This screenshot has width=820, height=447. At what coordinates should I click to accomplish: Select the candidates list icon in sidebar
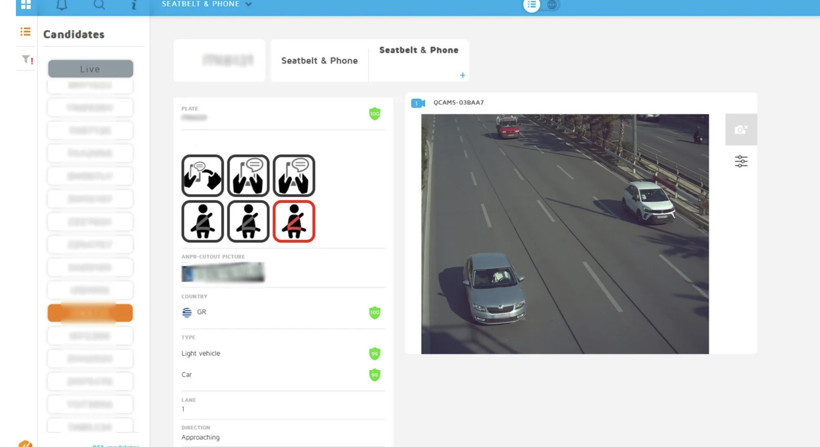coord(26,33)
